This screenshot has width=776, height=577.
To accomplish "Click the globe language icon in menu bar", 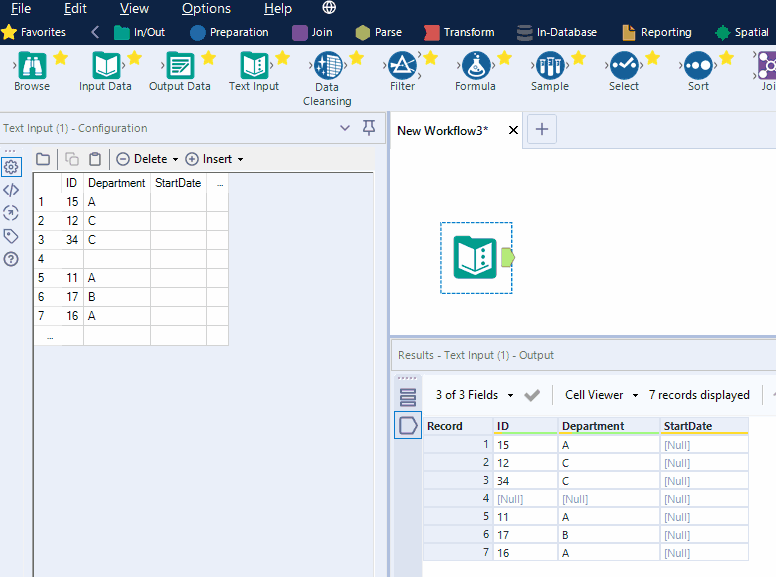I will pos(329,7).
